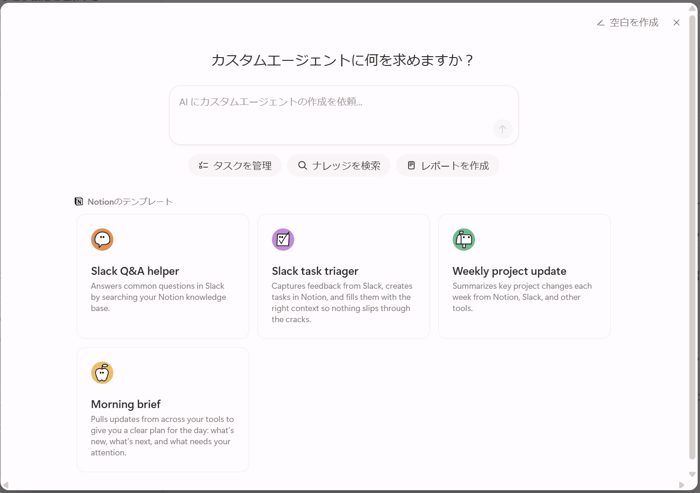Click the horizontal scrollbar right arrow

[x=682, y=485]
